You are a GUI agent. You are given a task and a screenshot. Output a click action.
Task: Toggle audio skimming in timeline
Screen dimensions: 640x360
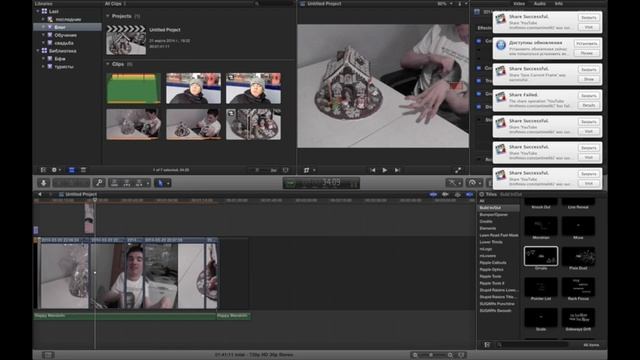pos(445,194)
